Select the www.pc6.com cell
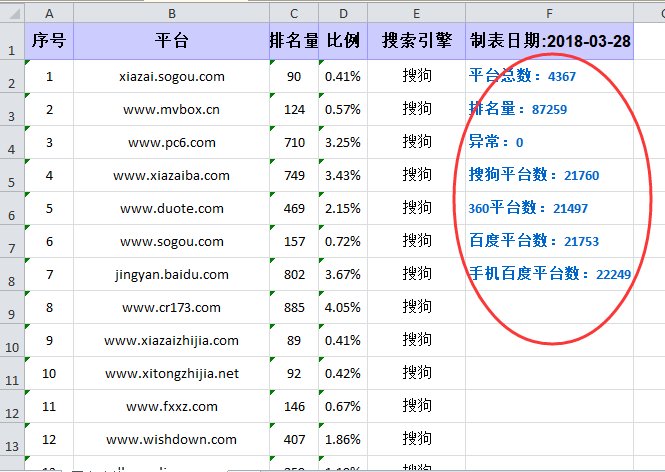 coord(171,142)
